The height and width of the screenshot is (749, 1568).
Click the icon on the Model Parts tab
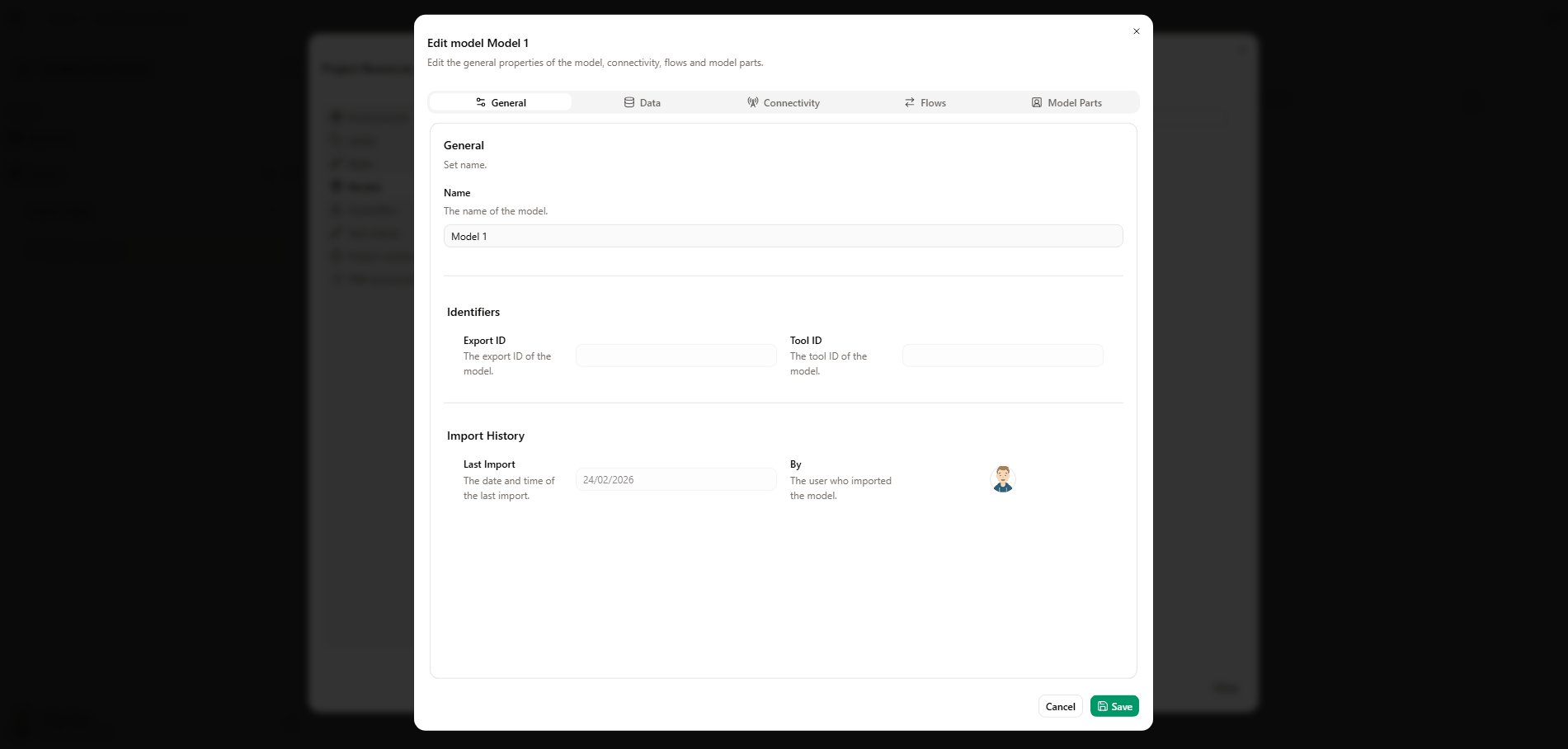point(1037,102)
